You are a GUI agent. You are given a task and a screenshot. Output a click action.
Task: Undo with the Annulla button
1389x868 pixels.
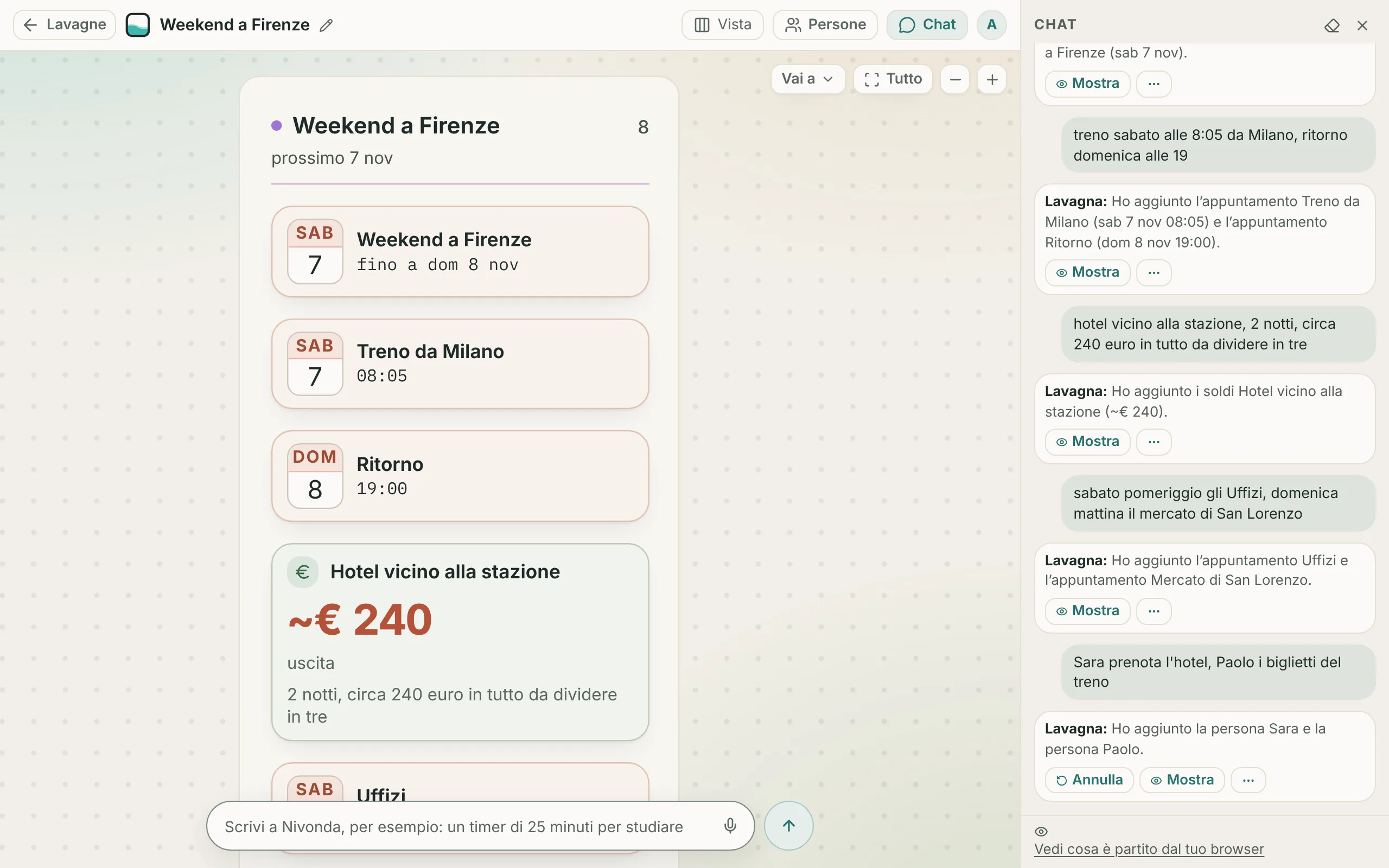(1089, 780)
